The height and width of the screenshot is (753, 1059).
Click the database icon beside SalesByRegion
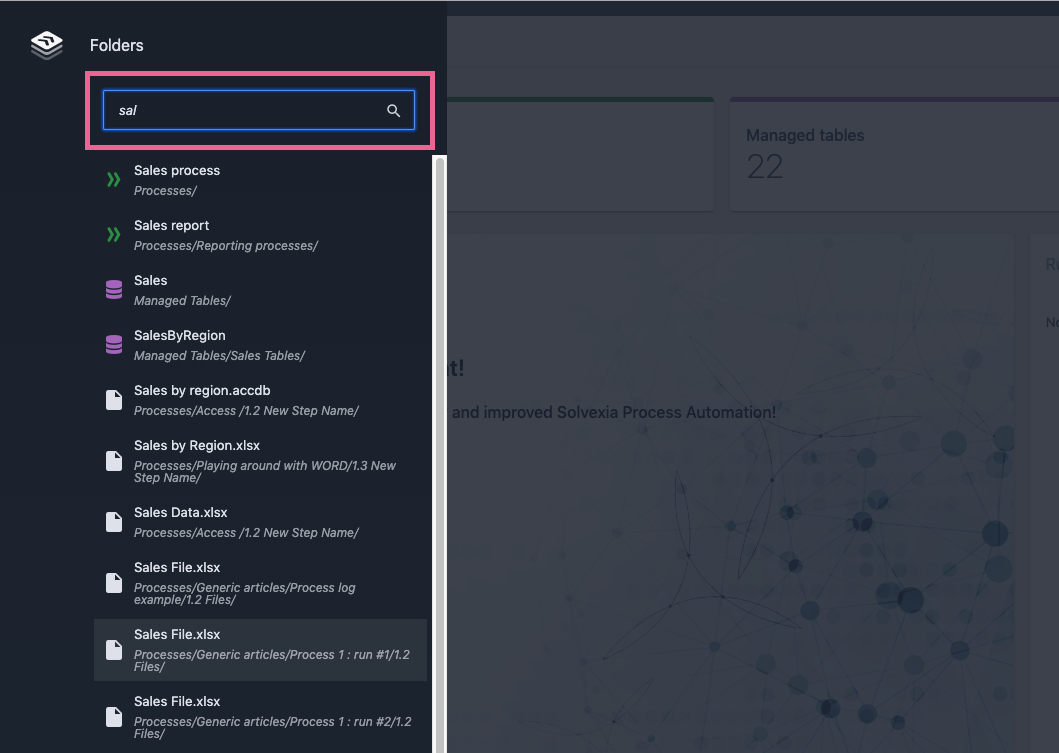(x=114, y=345)
